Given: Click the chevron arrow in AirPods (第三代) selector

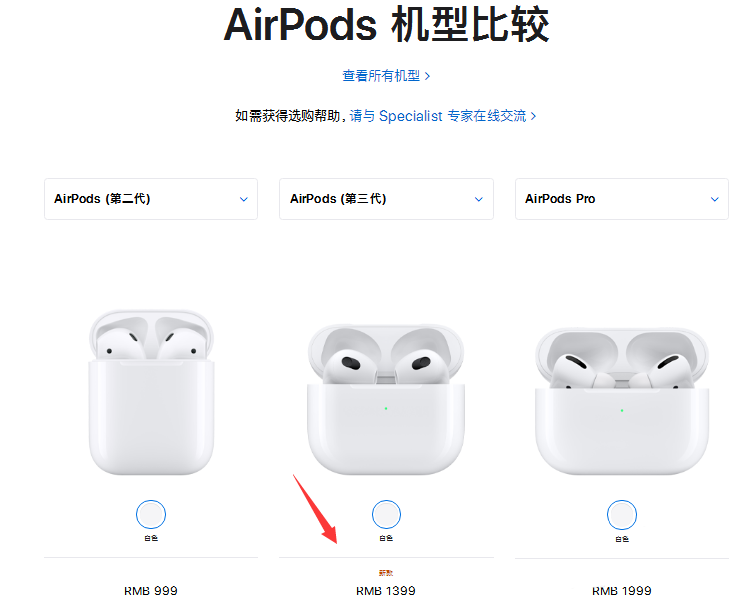Looking at the screenshot, I should point(479,200).
